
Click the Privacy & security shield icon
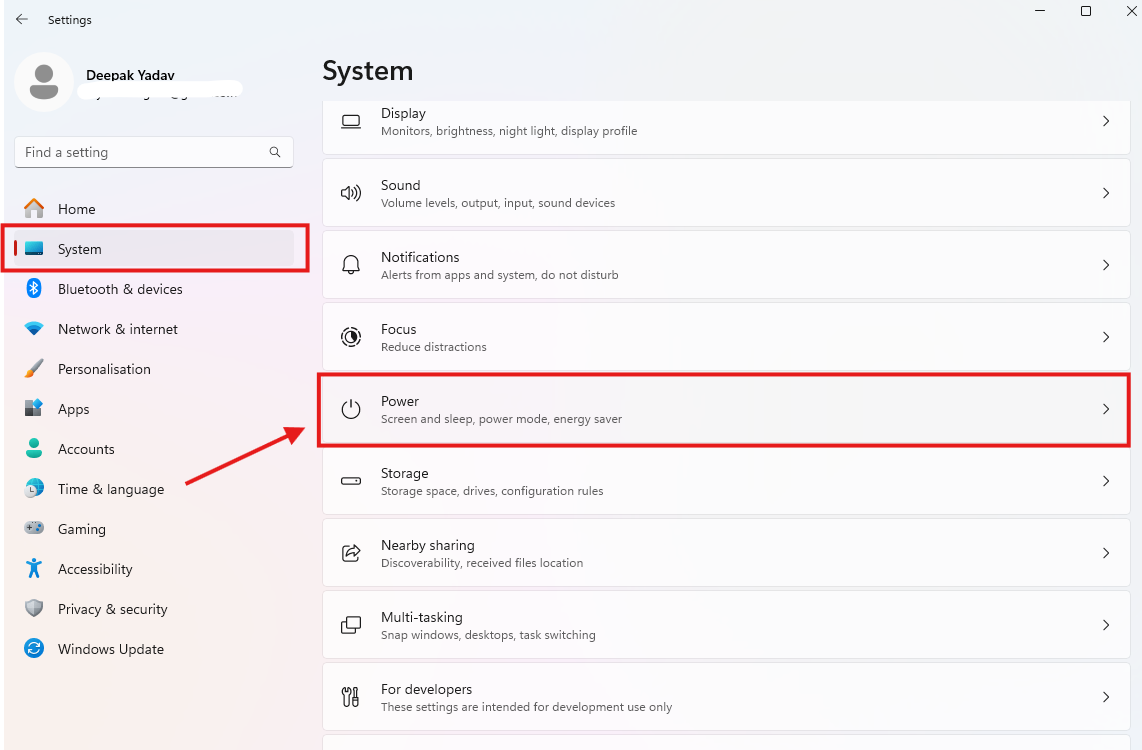pyautogui.click(x=34, y=609)
